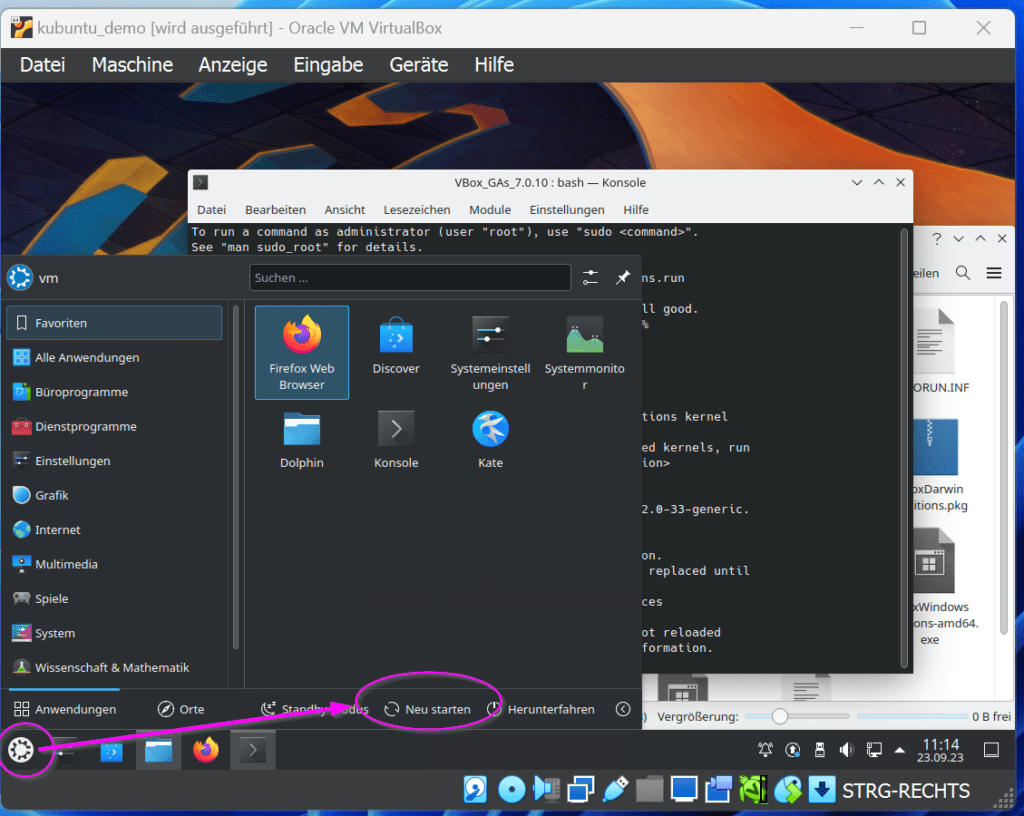Open Lesezeichen menu in Konsole
Viewport: 1024px width, 816px height.
click(417, 210)
